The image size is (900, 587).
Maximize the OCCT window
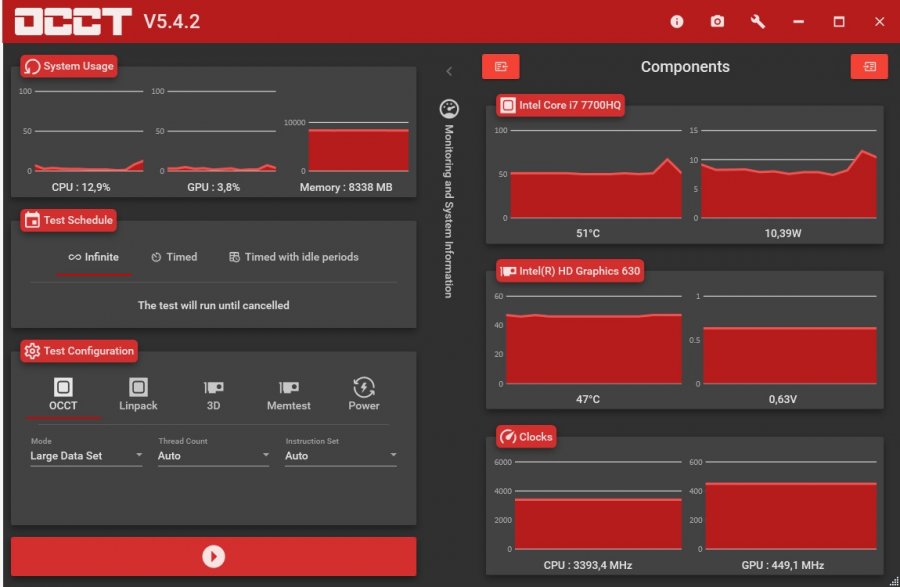pos(839,22)
